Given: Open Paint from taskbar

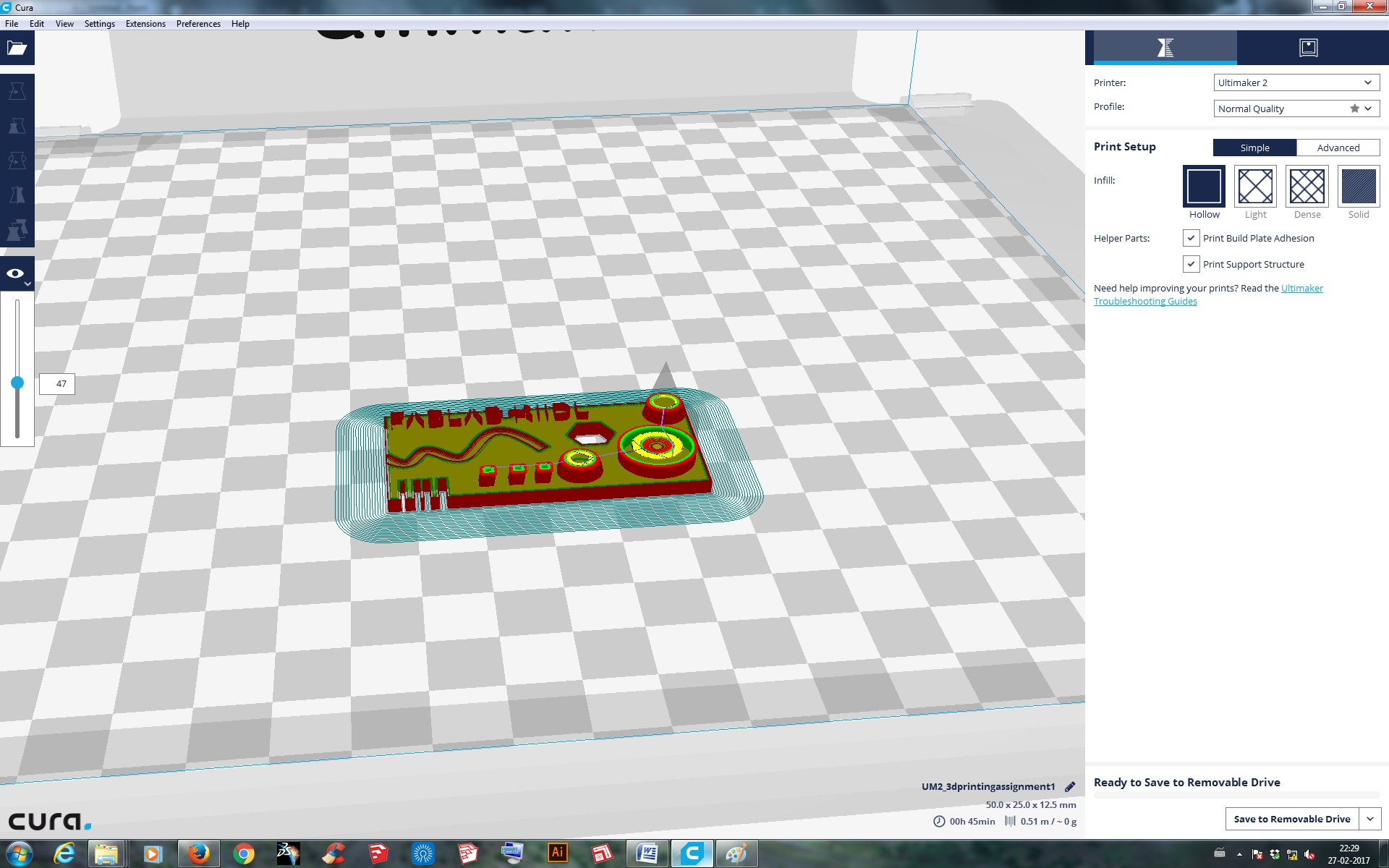Looking at the screenshot, I should tap(736, 854).
